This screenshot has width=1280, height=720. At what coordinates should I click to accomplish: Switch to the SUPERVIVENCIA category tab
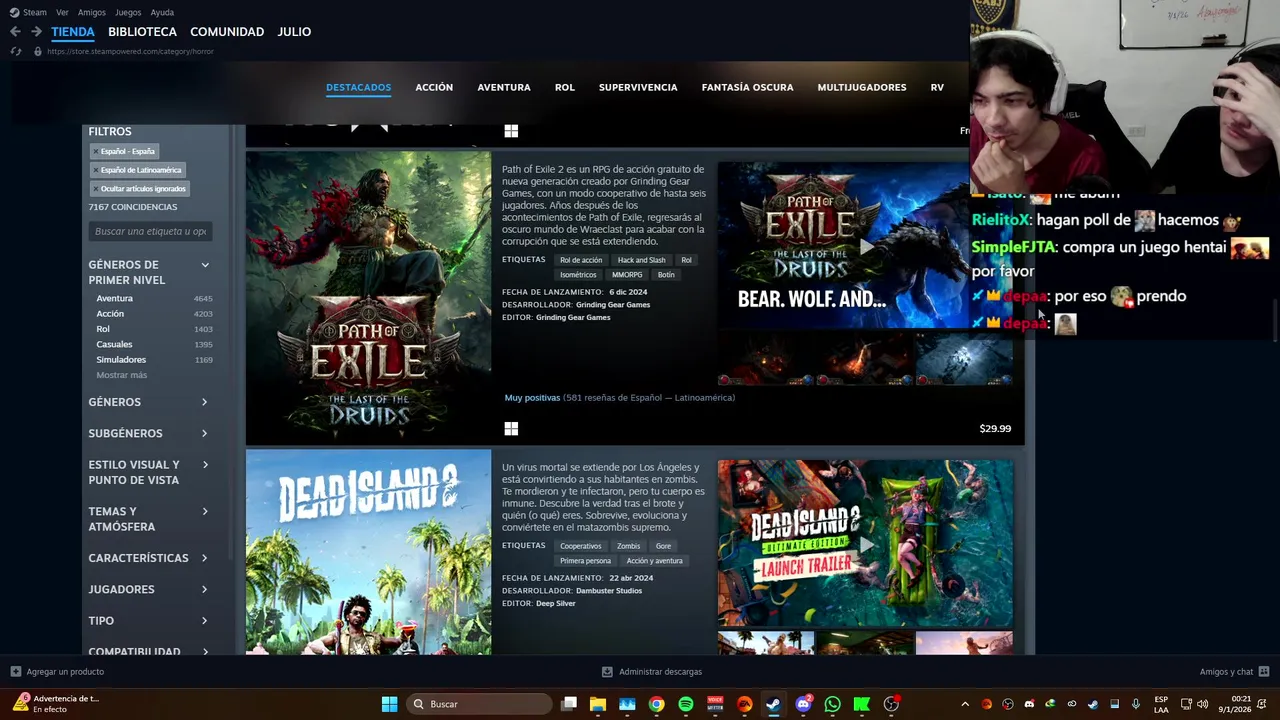point(638,87)
